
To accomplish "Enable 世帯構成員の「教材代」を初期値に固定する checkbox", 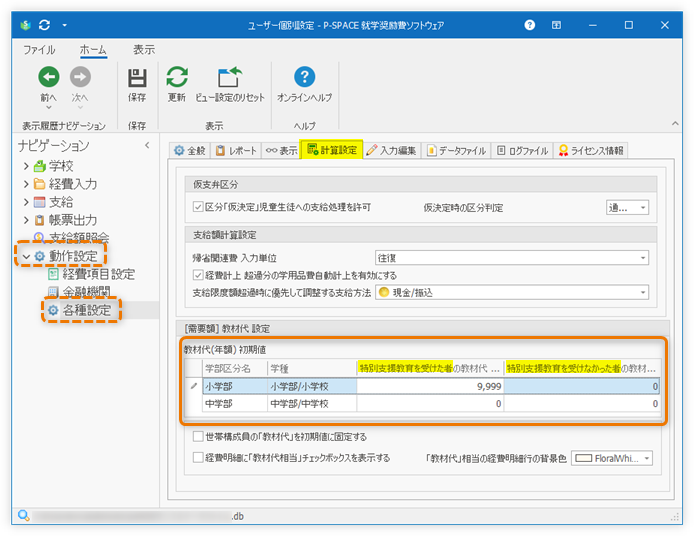I will pyautogui.click(x=198, y=437).
